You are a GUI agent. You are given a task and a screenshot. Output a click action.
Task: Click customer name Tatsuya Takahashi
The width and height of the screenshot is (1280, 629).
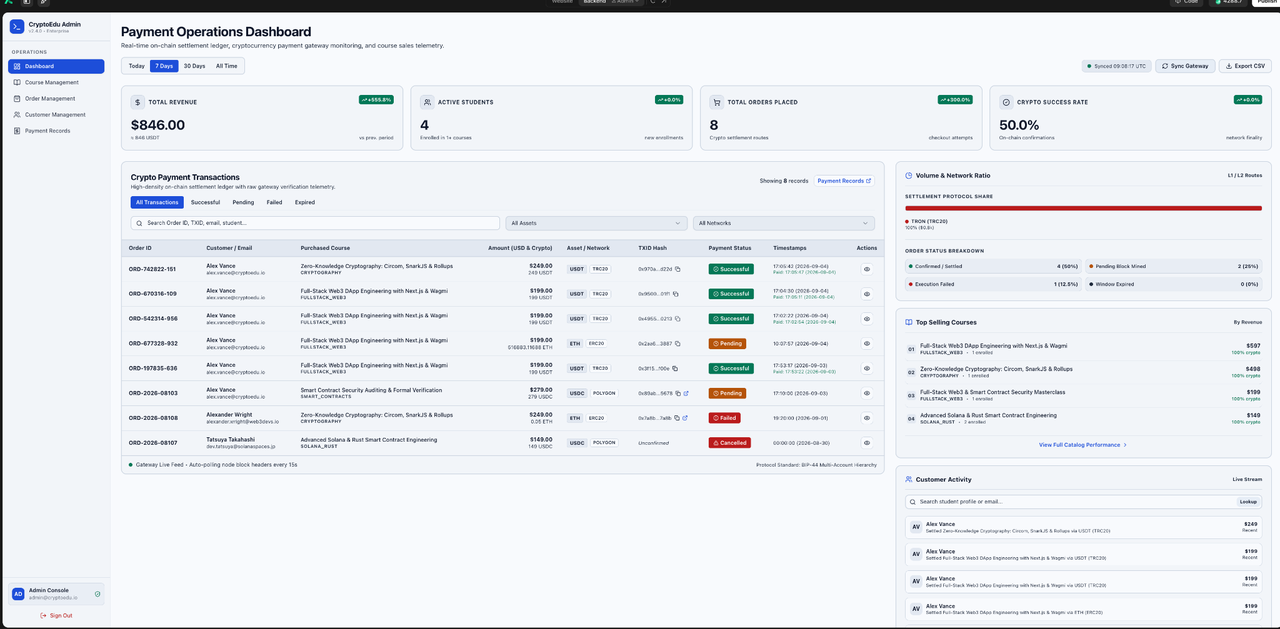pos(234,439)
